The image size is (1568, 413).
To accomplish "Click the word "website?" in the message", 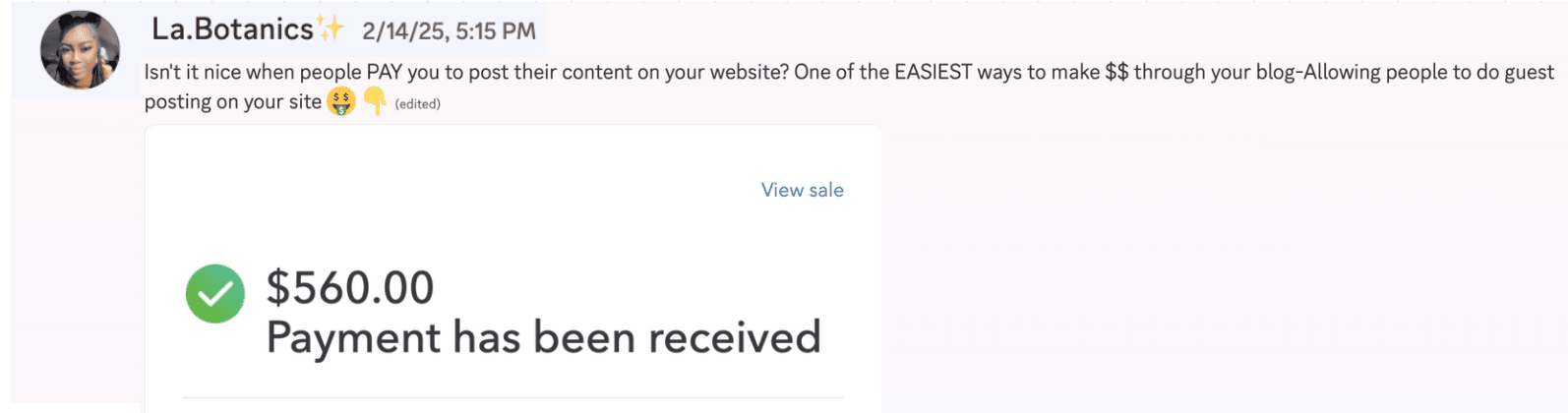I will coord(750,72).
